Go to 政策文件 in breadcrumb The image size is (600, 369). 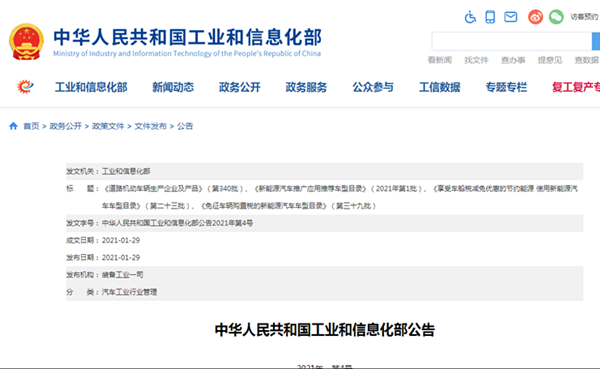[x=108, y=126]
